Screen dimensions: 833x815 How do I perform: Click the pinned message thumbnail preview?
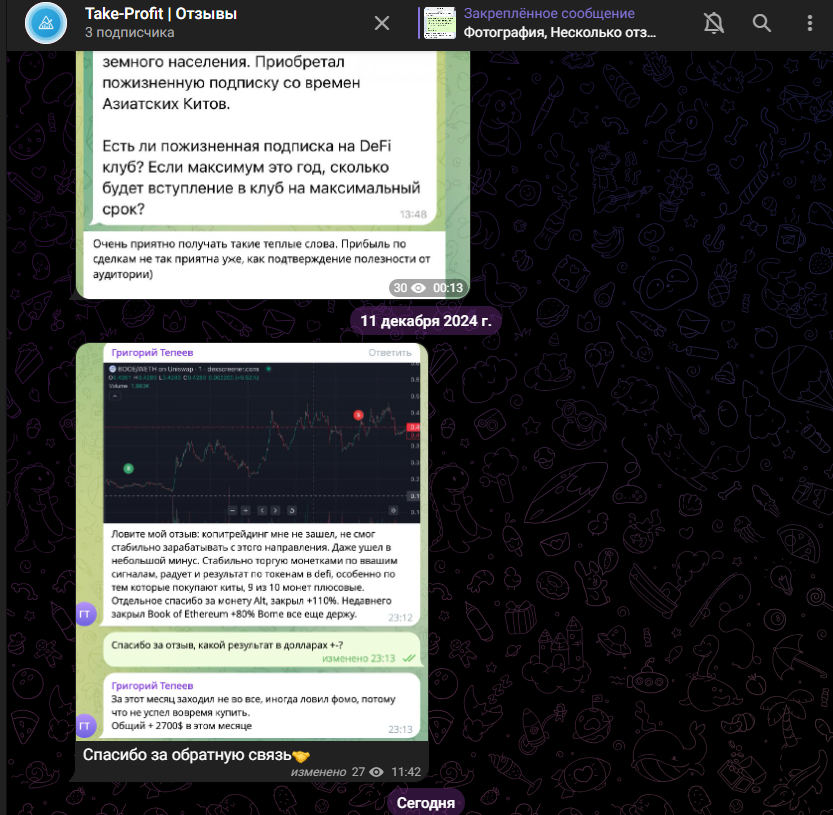coord(440,23)
